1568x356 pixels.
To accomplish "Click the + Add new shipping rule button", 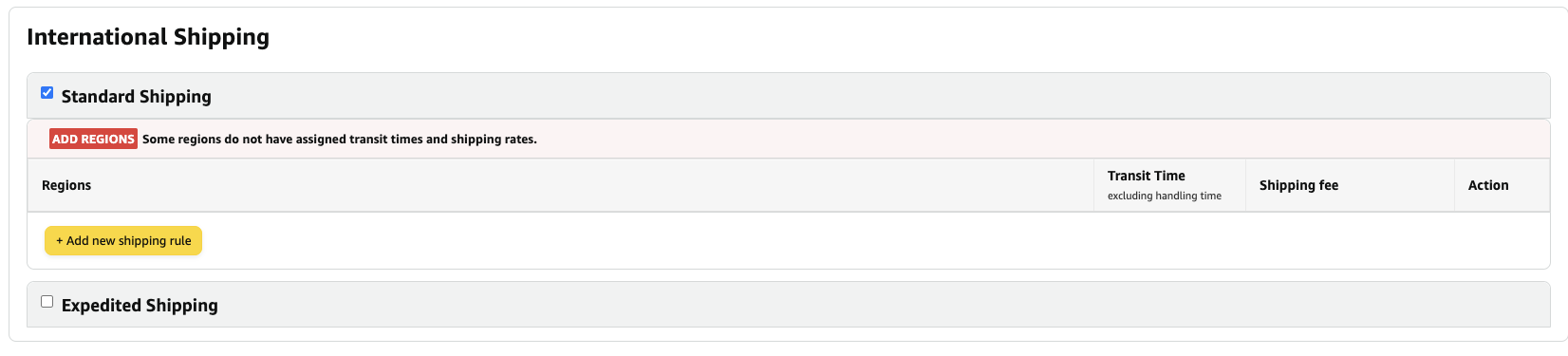I will 123,241.
